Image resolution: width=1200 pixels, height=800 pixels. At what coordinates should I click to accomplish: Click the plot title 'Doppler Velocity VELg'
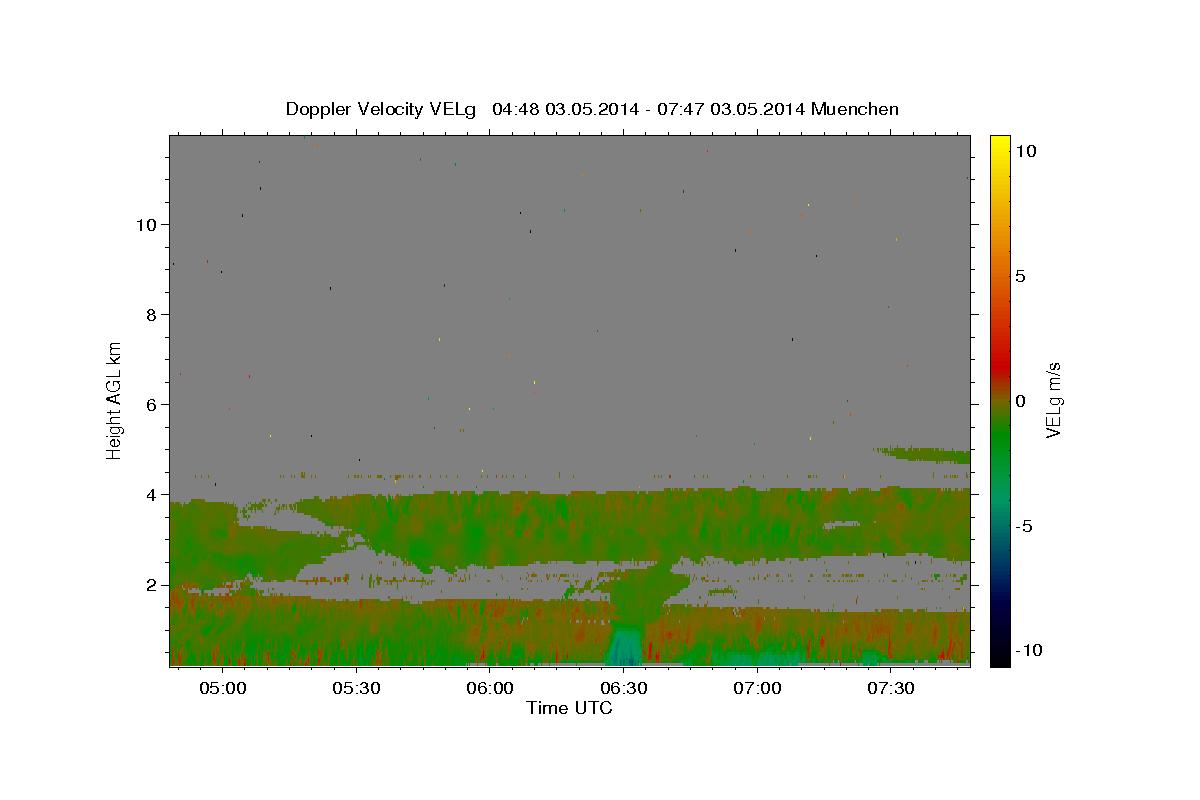tap(383, 109)
